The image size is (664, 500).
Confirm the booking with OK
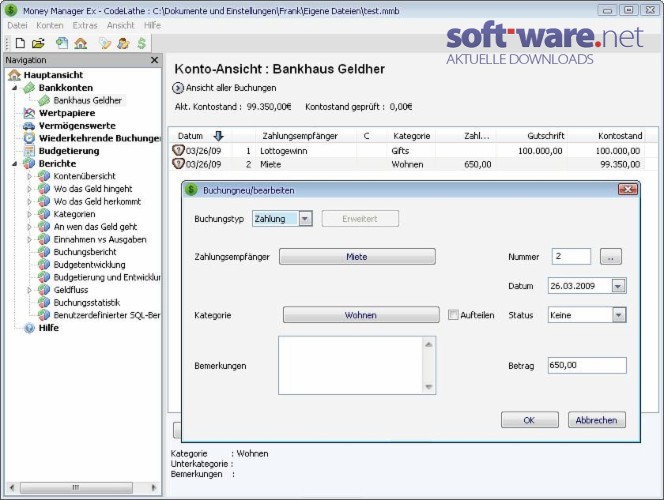point(529,420)
